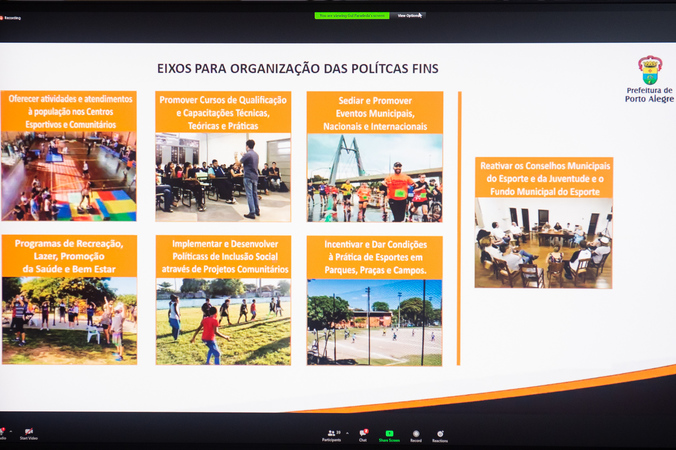This screenshot has height=450, width=676.
Task: Click the 'Reativar os Conselhos Municipais' heading
Action: [x=544, y=178]
